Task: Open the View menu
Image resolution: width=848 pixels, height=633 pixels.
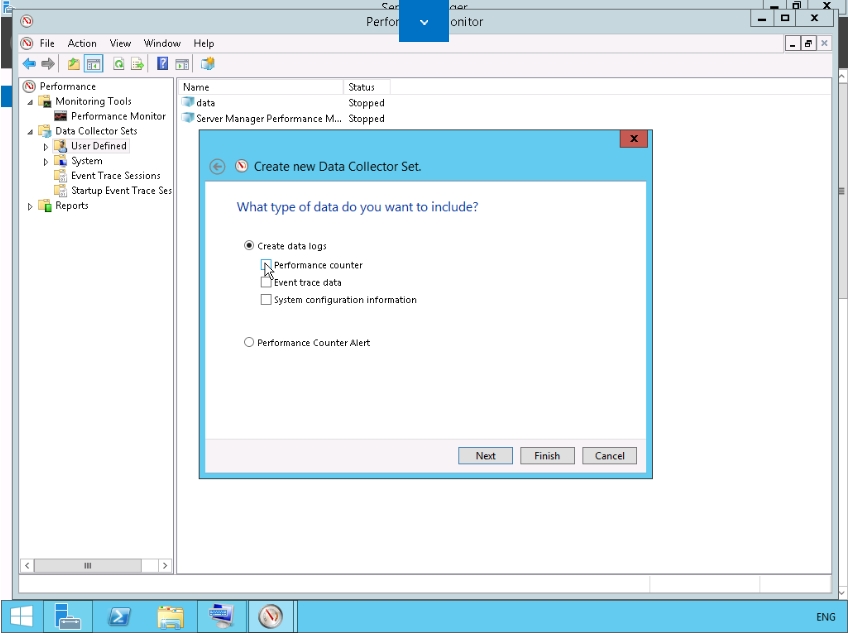Action: pyautogui.click(x=120, y=44)
